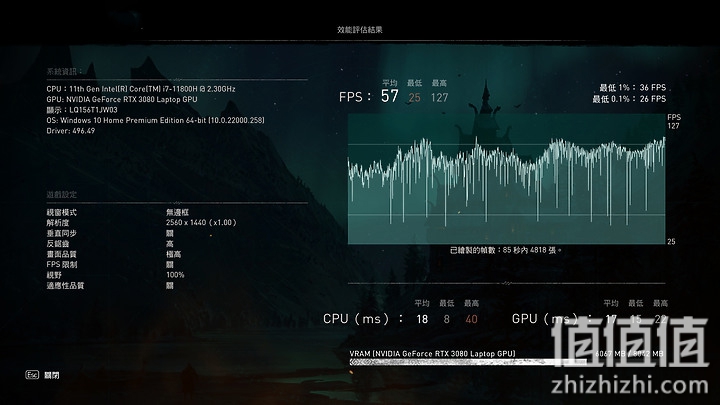Click the minimum FPS value 25 under 最低
The width and height of the screenshot is (720, 405).
pyautogui.click(x=414, y=97)
